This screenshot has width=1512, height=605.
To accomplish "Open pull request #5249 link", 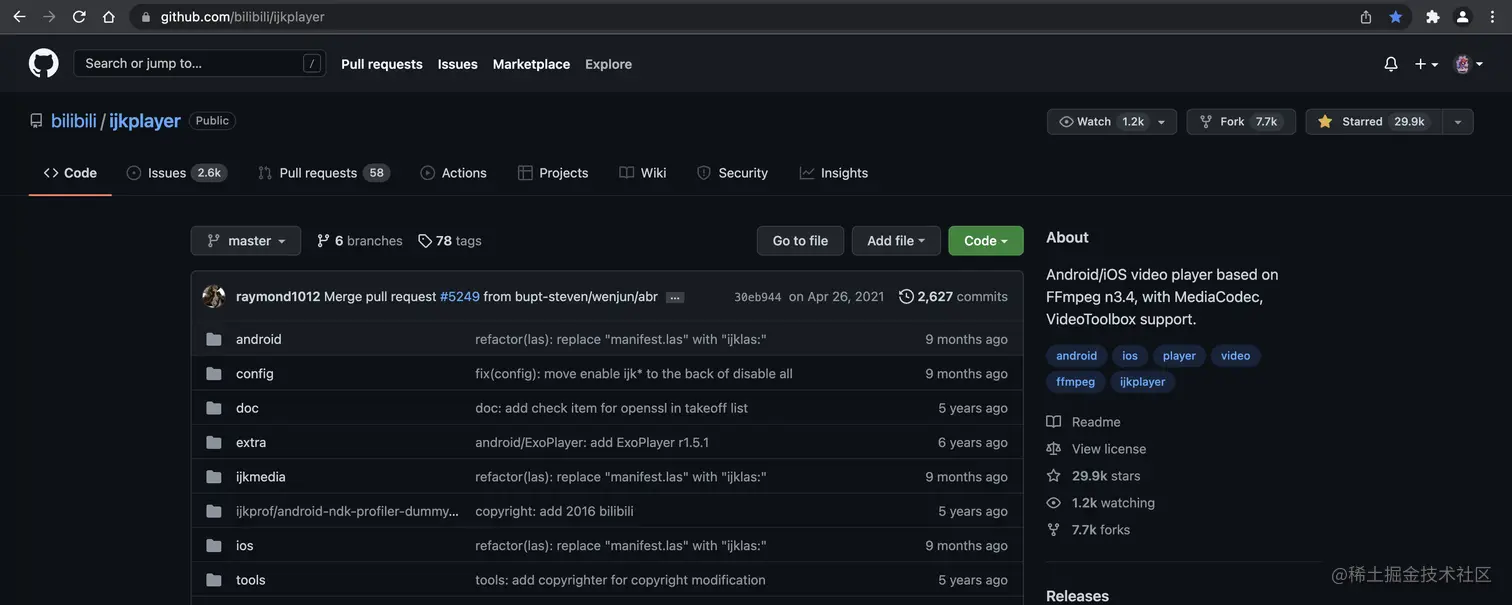I will point(460,297).
